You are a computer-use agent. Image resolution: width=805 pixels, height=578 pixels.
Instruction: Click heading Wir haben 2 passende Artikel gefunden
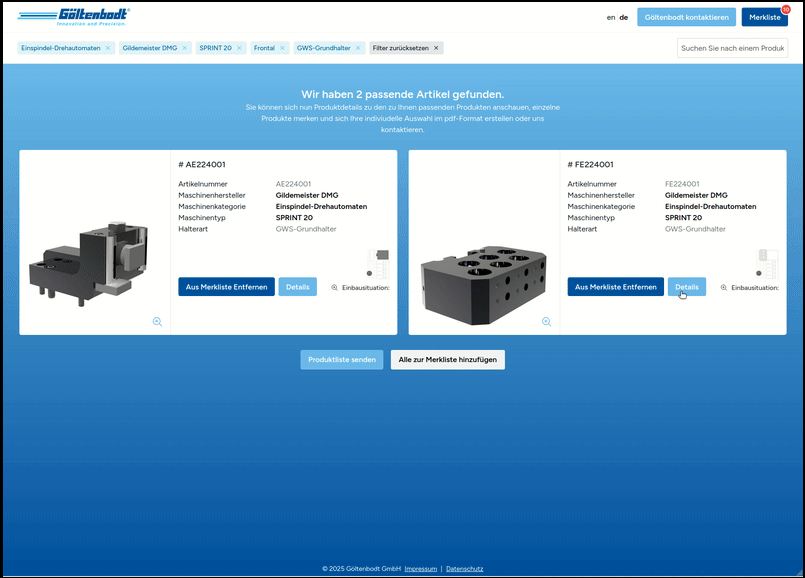coord(402,94)
